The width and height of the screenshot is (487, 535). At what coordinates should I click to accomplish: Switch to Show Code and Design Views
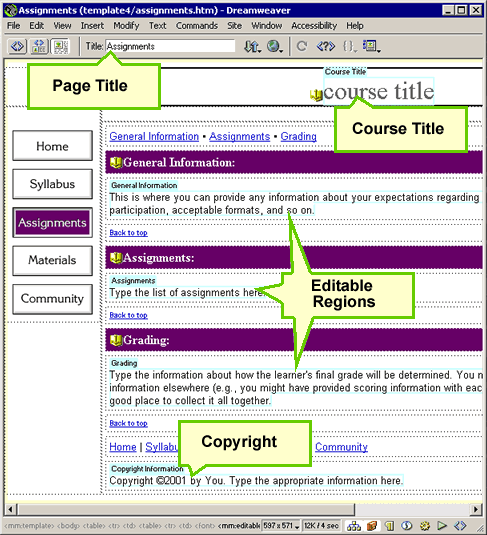click(39, 46)
